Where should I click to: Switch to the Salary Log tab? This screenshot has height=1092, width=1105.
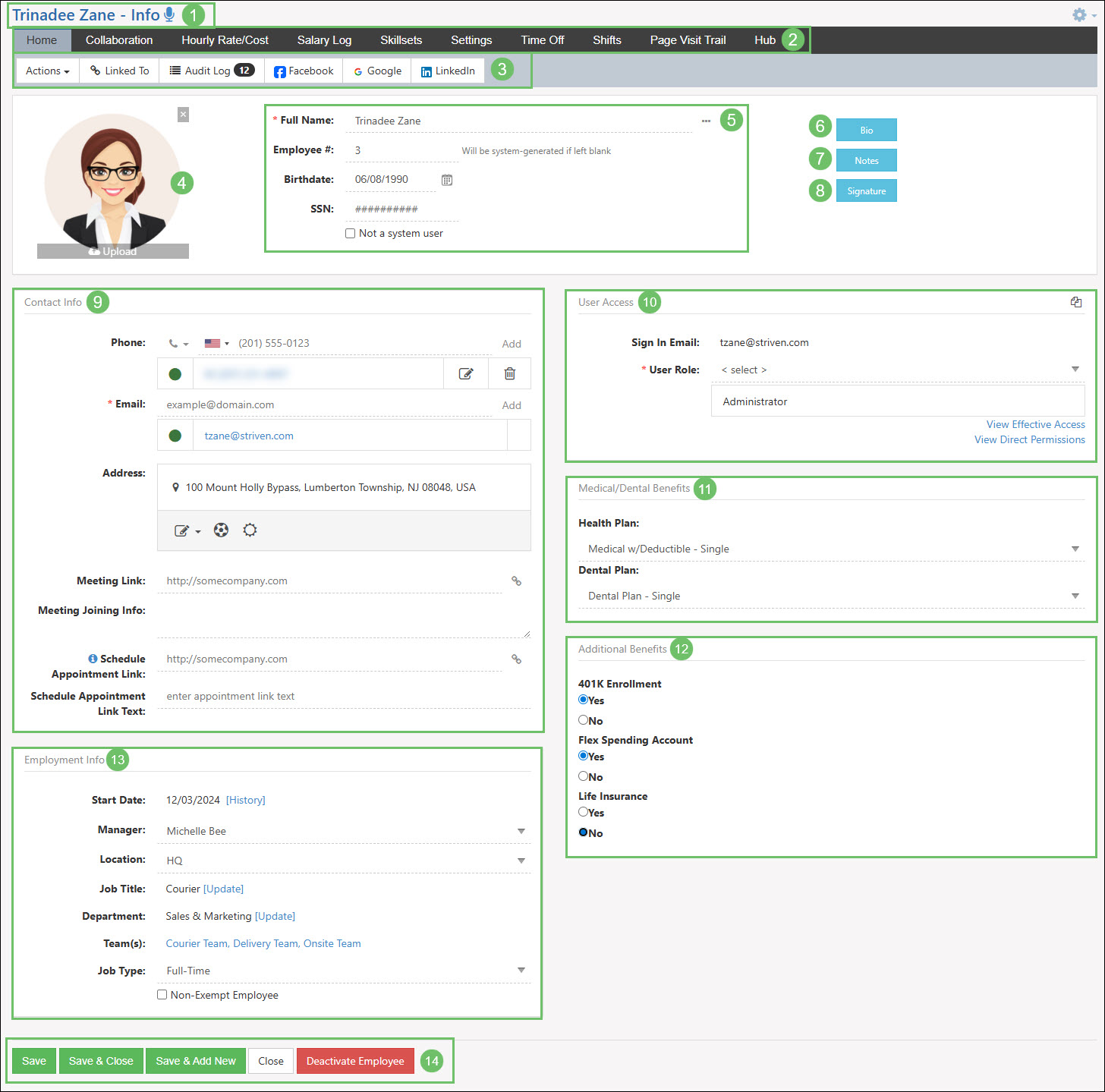[324, 40]
